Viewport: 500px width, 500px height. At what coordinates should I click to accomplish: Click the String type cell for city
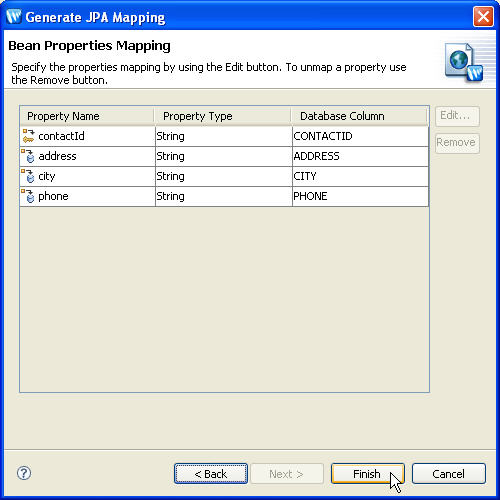point(224,176)
